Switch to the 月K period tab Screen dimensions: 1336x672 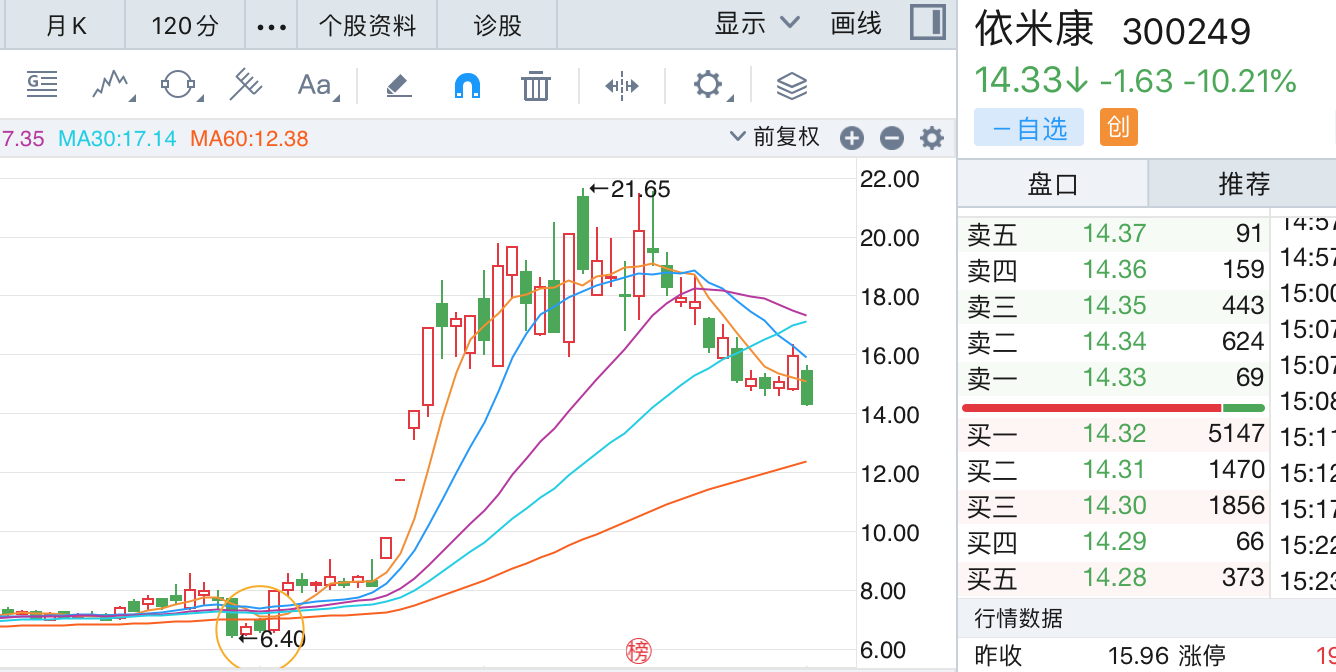66,25
